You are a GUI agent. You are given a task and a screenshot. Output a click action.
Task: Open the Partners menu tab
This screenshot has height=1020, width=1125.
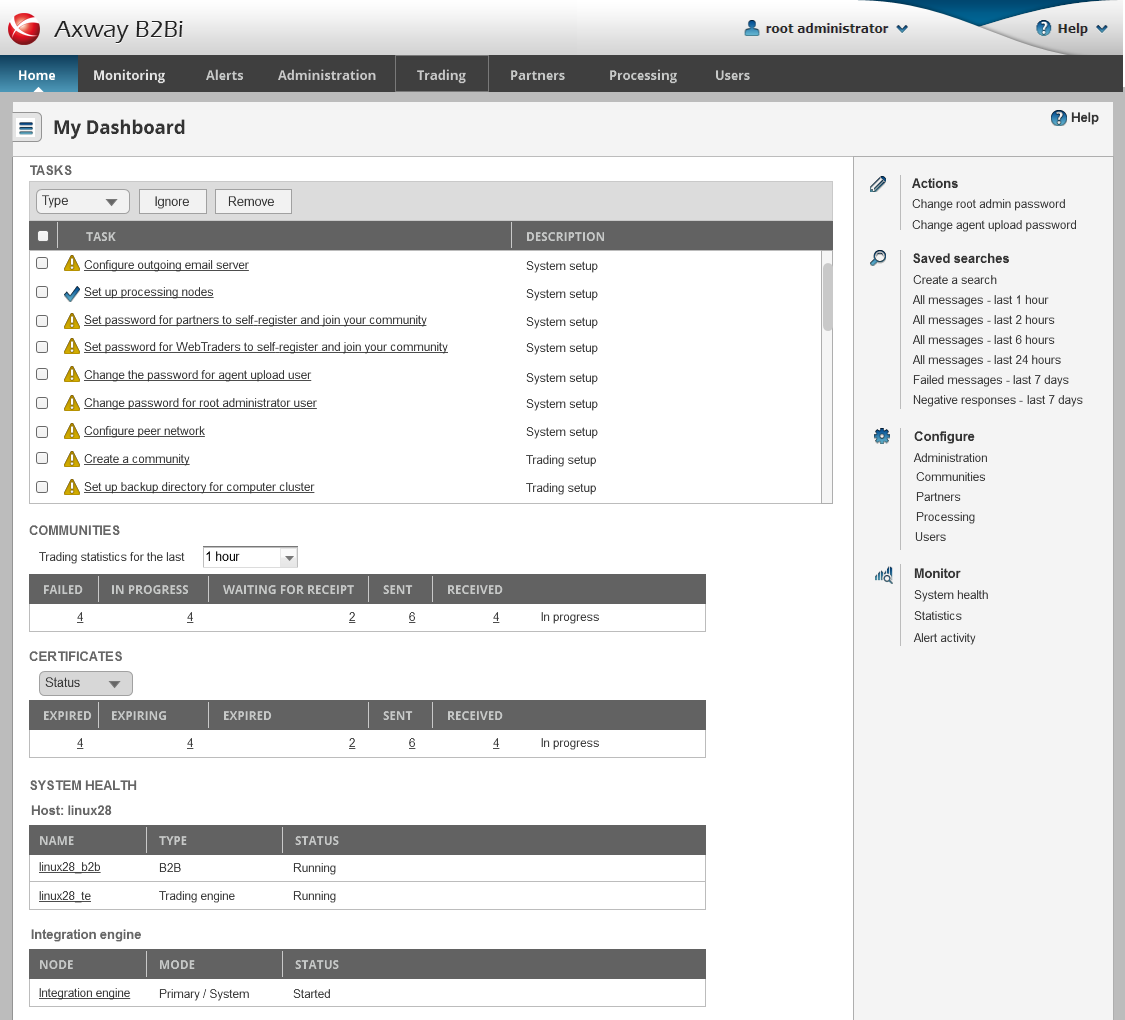[x=537, y=75]
